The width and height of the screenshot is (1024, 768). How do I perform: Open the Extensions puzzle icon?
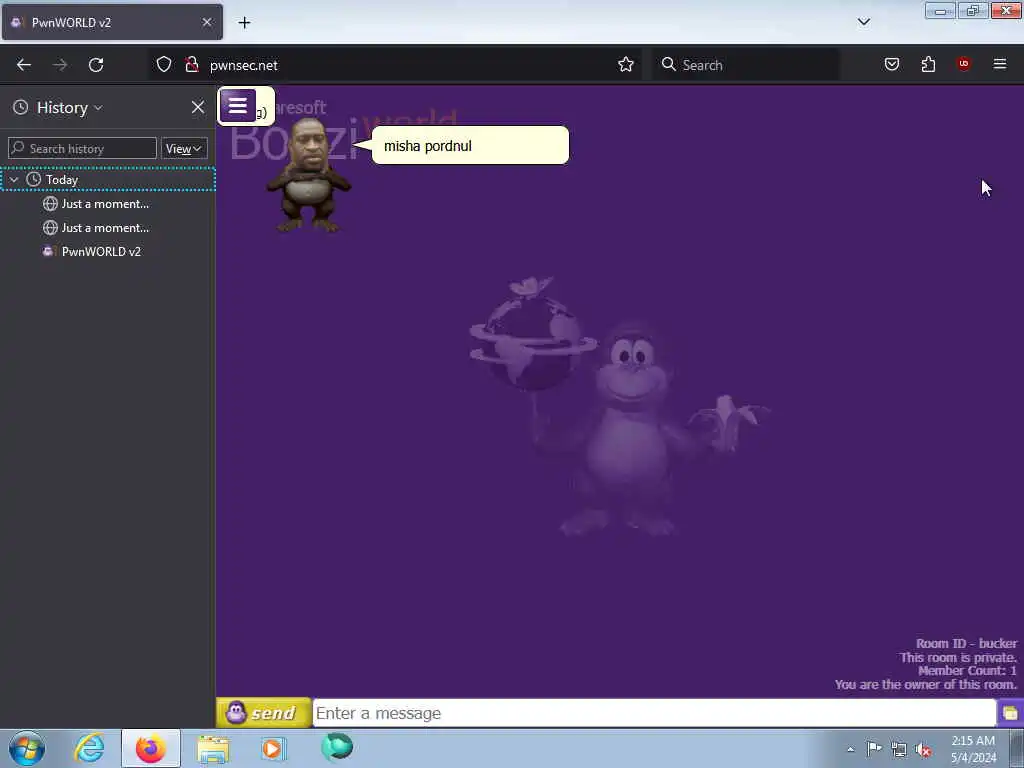pyautogui.click(x=928, y=64)
